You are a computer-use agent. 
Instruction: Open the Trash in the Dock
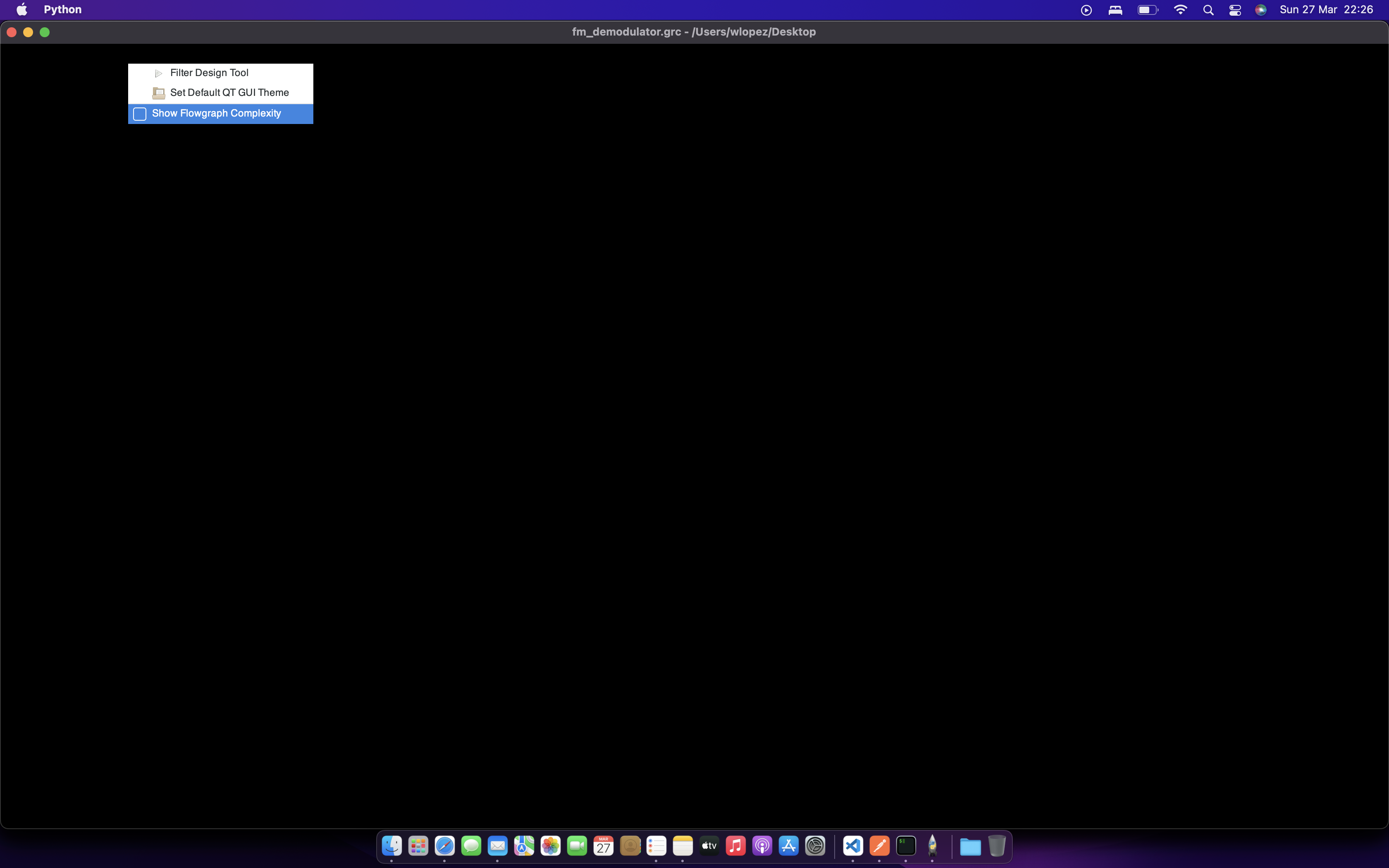[997, 845]
